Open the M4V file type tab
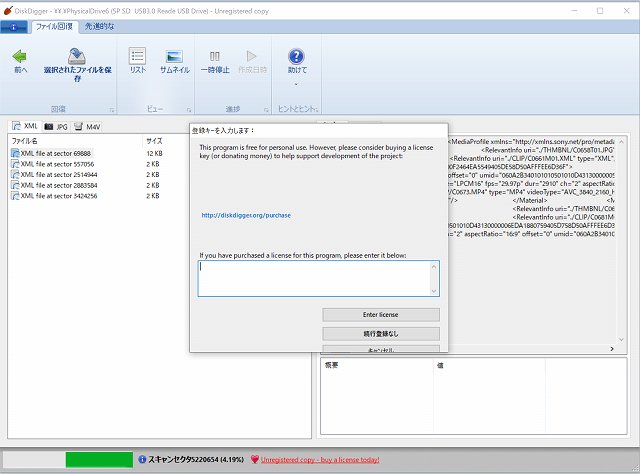The image size is (640, 474). (x=87, y=127)
